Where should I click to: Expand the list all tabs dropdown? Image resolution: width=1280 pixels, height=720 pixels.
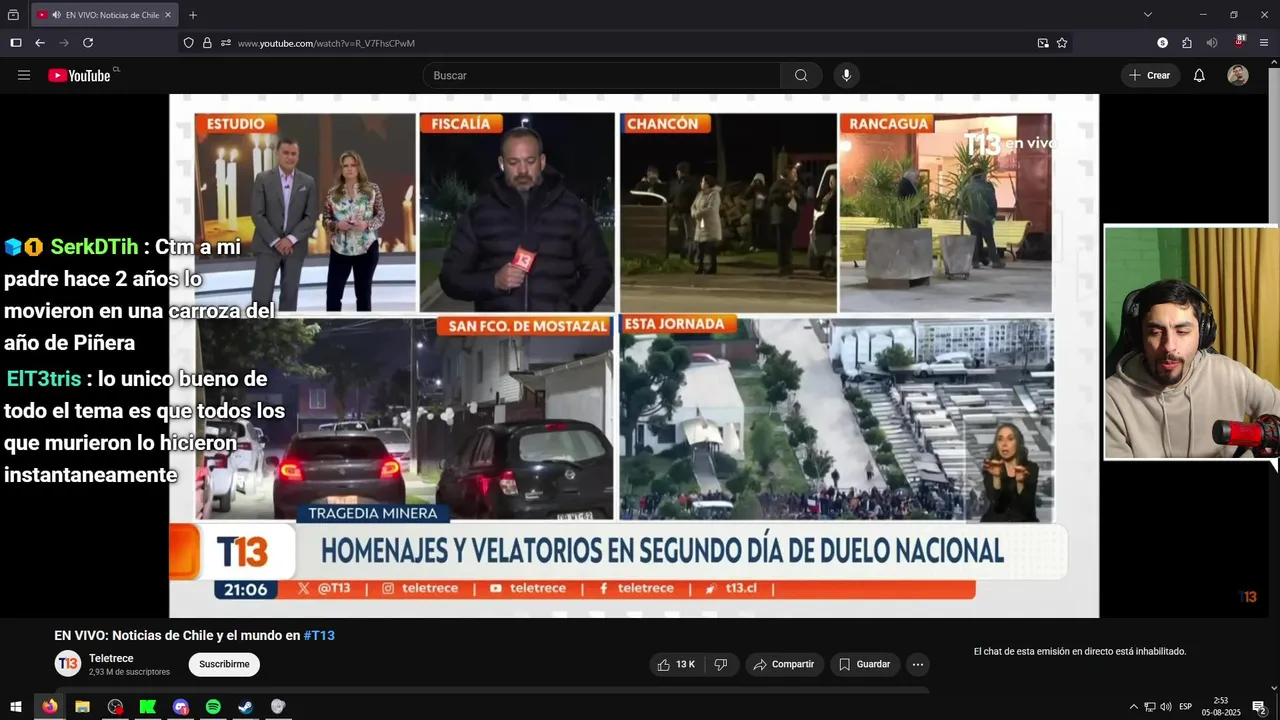coord(1148,15)
